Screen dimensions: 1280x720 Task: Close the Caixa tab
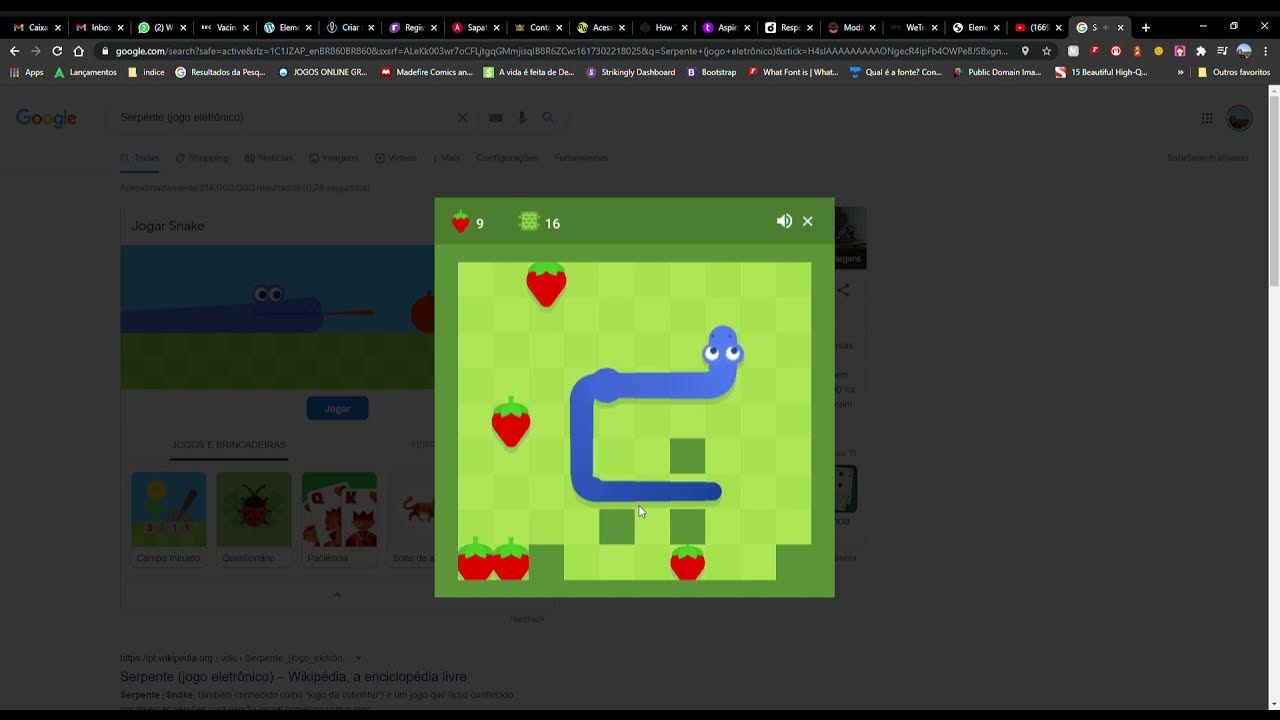click(58, 27)
